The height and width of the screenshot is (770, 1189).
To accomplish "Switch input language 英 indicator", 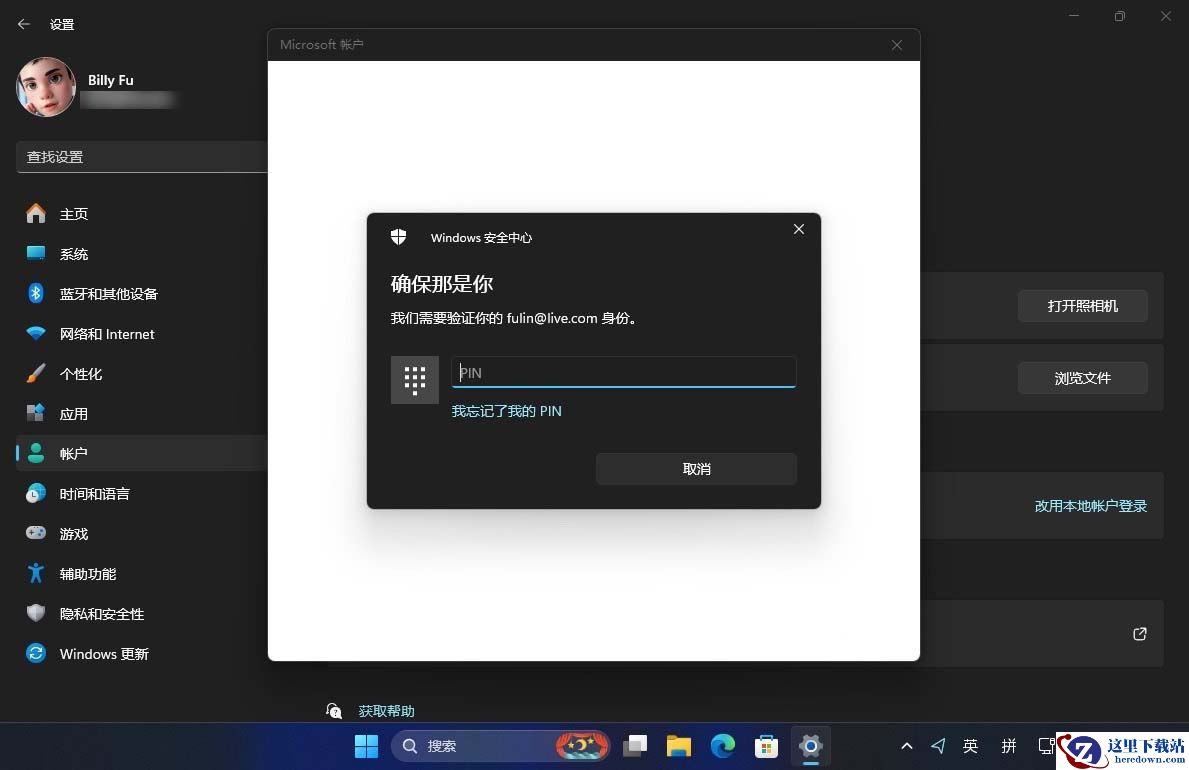I will (971, 746).
